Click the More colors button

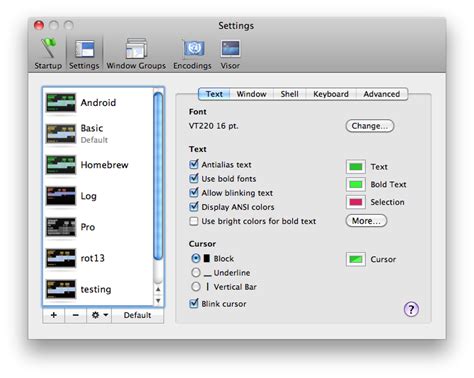point(366,221)
